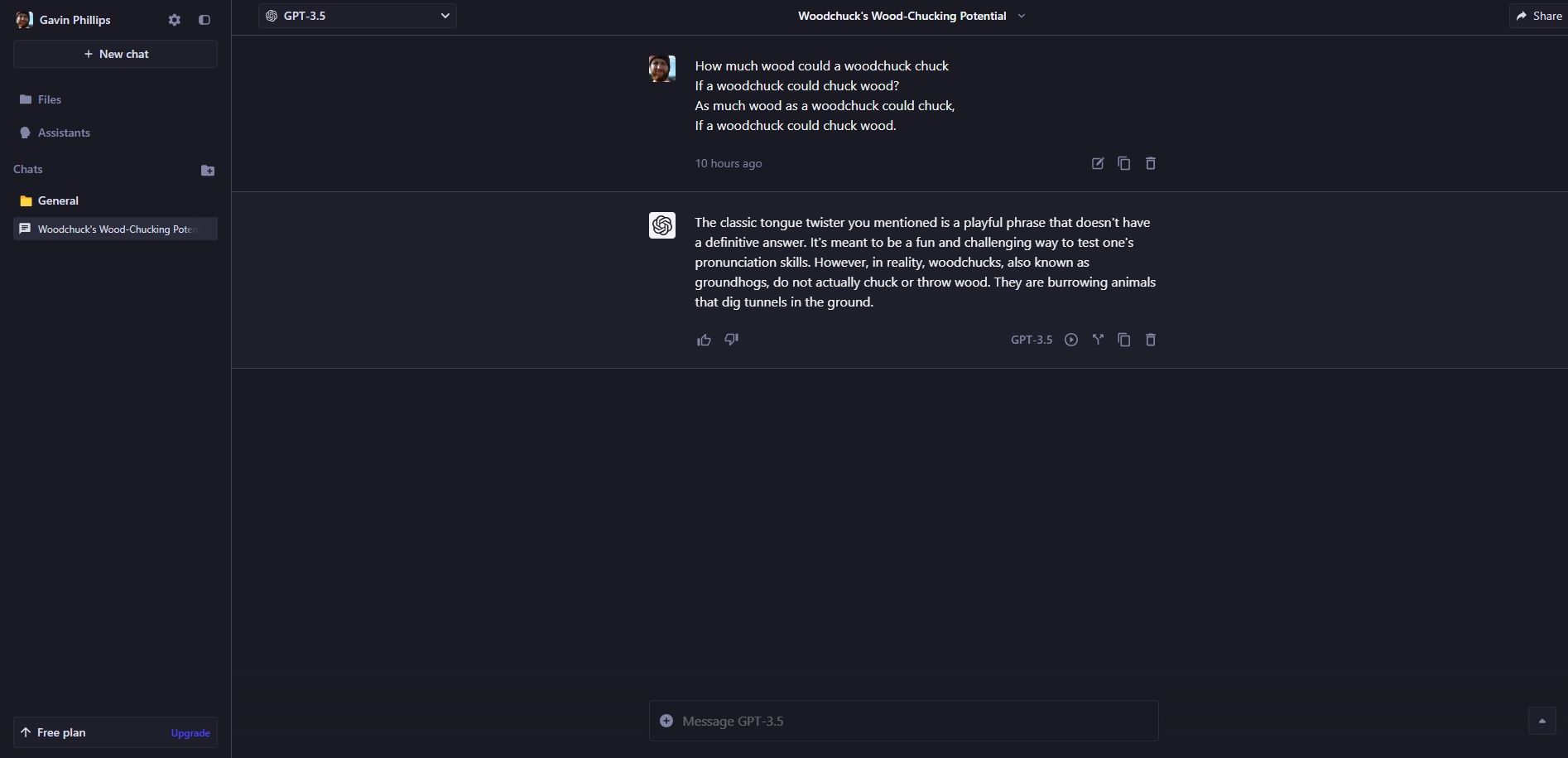The height and width of the screenshot is (758, 1568).
Task: Click the Message GPT-3.5 input field
Action: [902, 721]
